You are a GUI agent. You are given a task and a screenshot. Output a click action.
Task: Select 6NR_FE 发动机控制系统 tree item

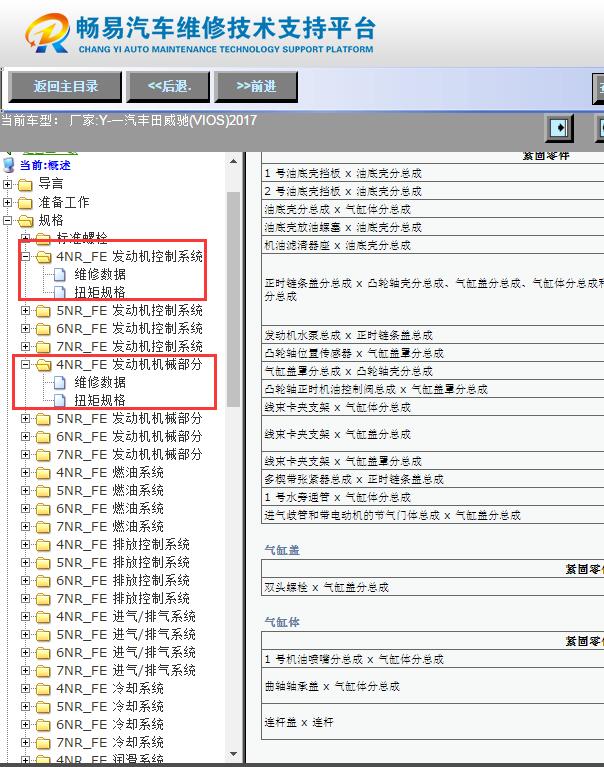129,328
